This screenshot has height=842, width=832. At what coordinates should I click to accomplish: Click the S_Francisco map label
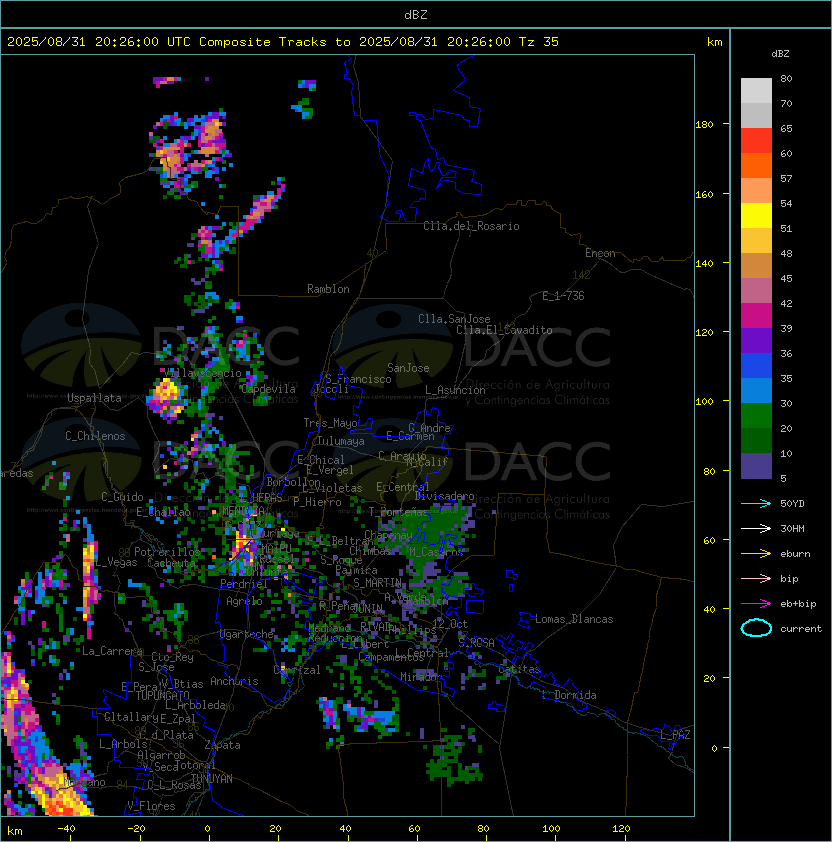[358, 379]
